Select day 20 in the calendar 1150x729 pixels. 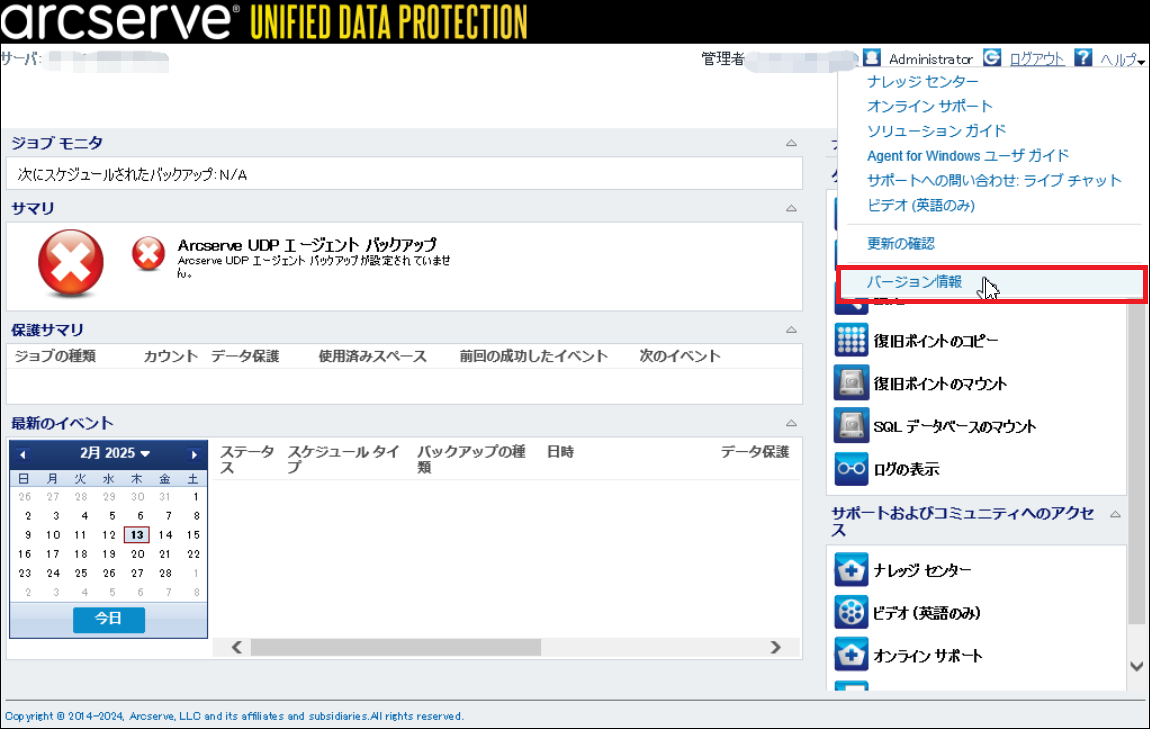137,554
